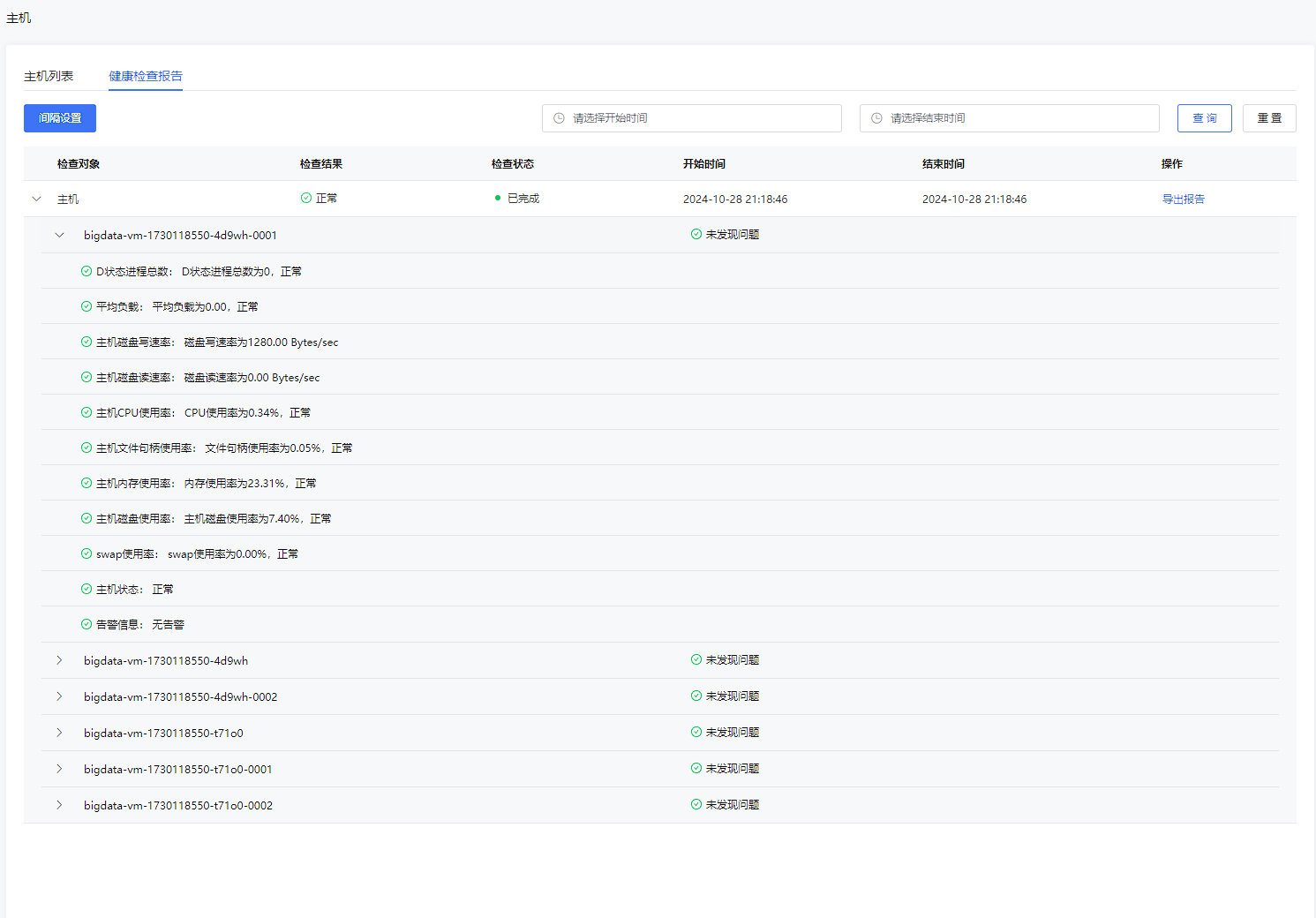
Task: Switch to the 主机列表 tab
Action: [x=49, y=76]
